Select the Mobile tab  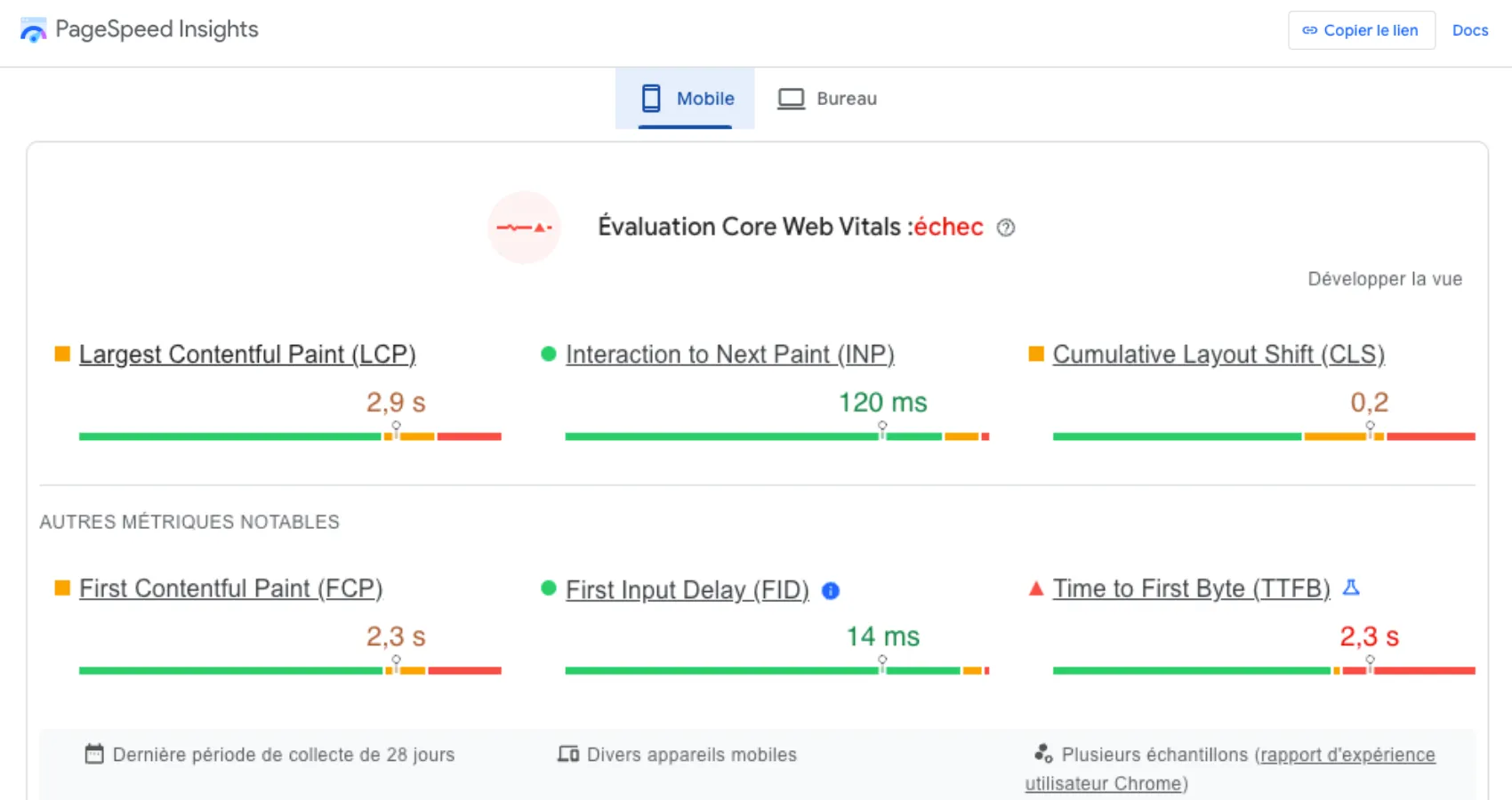pyautogui.click(x=685, y=98)
